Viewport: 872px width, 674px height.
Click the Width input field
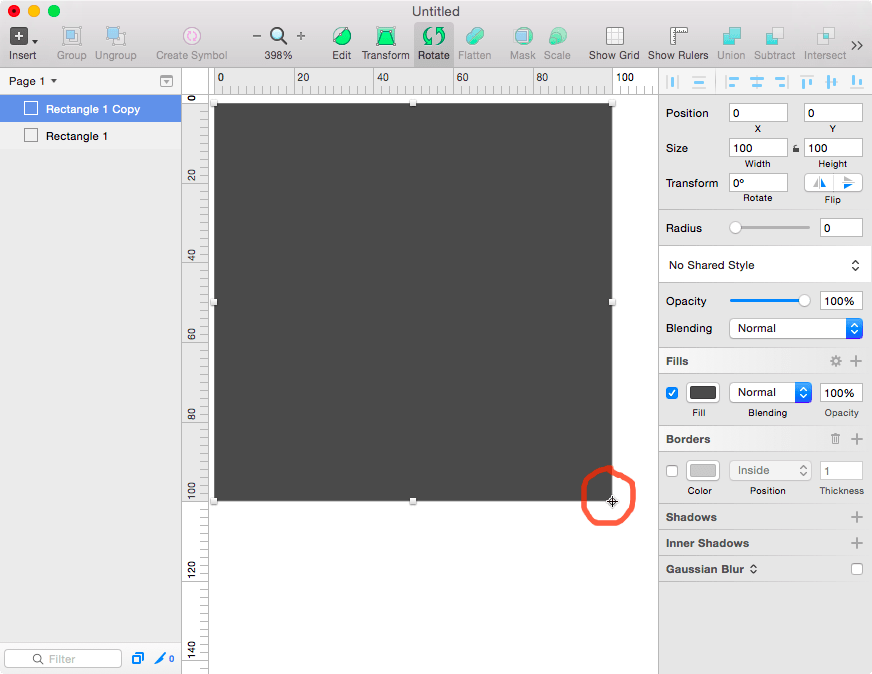click(x=758, y=148)
